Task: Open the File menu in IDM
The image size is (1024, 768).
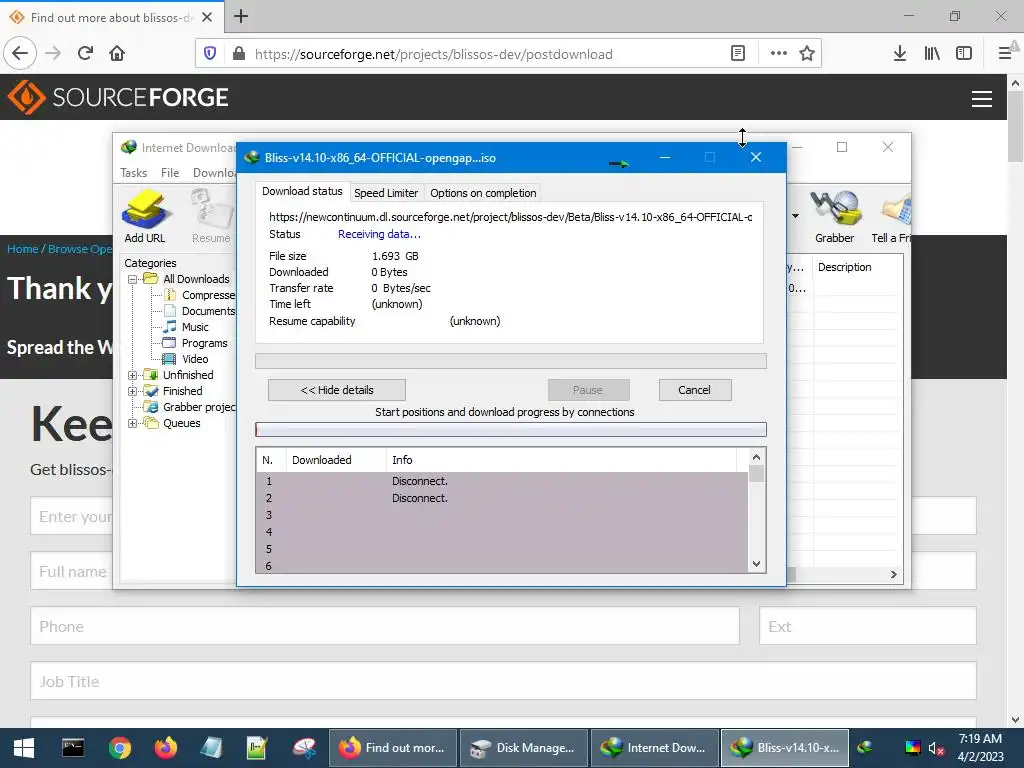Action: coord(170,172)
